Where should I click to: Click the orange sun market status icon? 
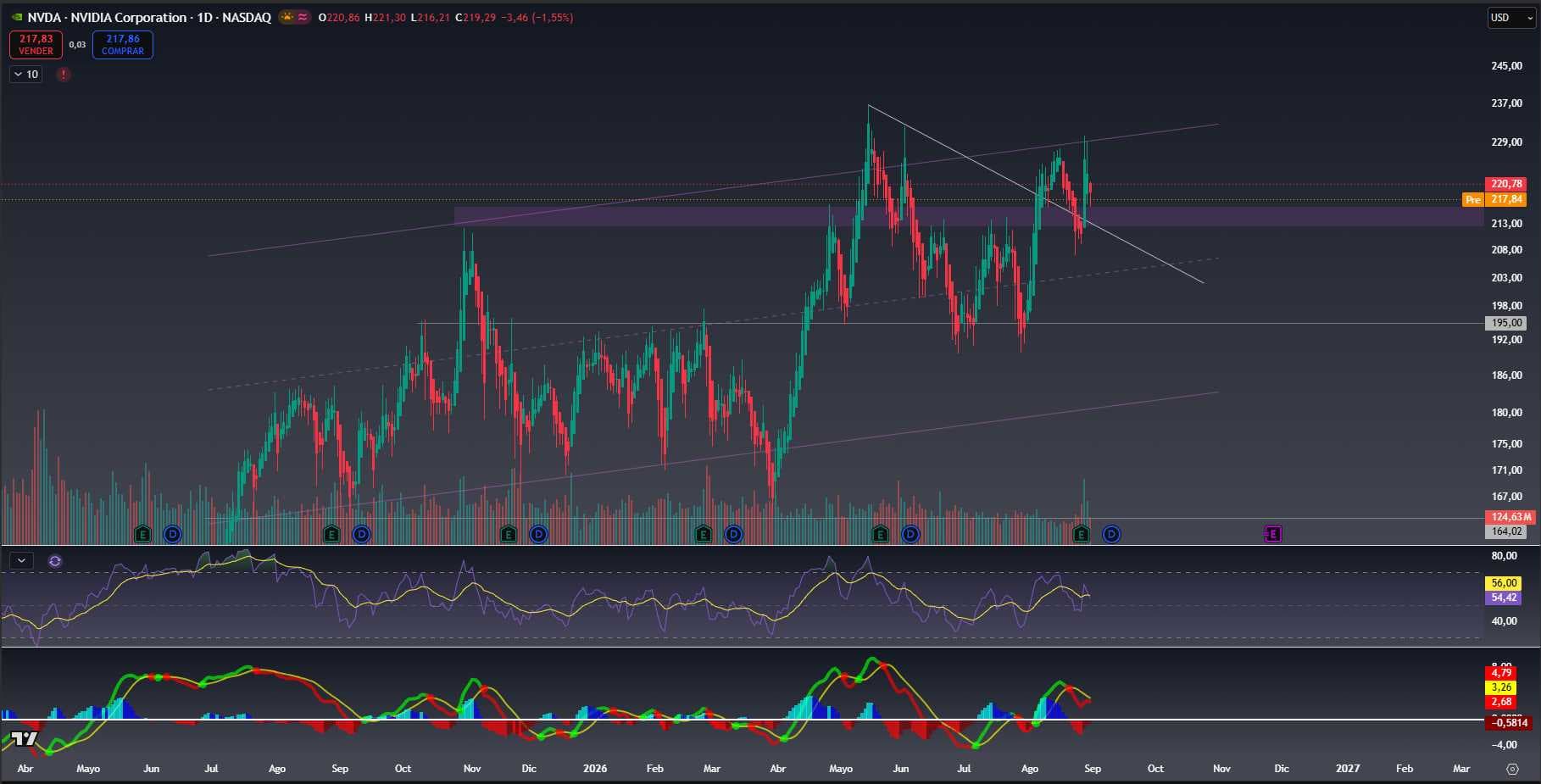click(x=288, y=17)
